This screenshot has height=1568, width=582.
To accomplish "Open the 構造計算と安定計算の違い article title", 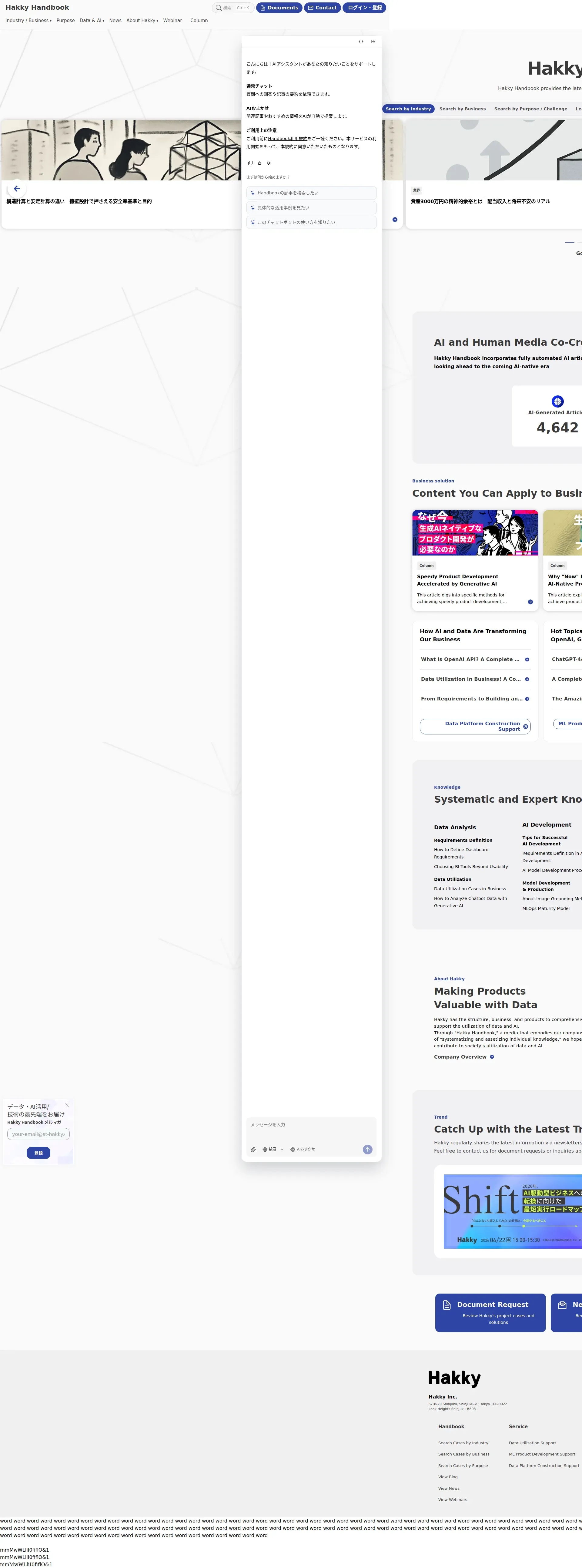I will [x=79, y=201].
